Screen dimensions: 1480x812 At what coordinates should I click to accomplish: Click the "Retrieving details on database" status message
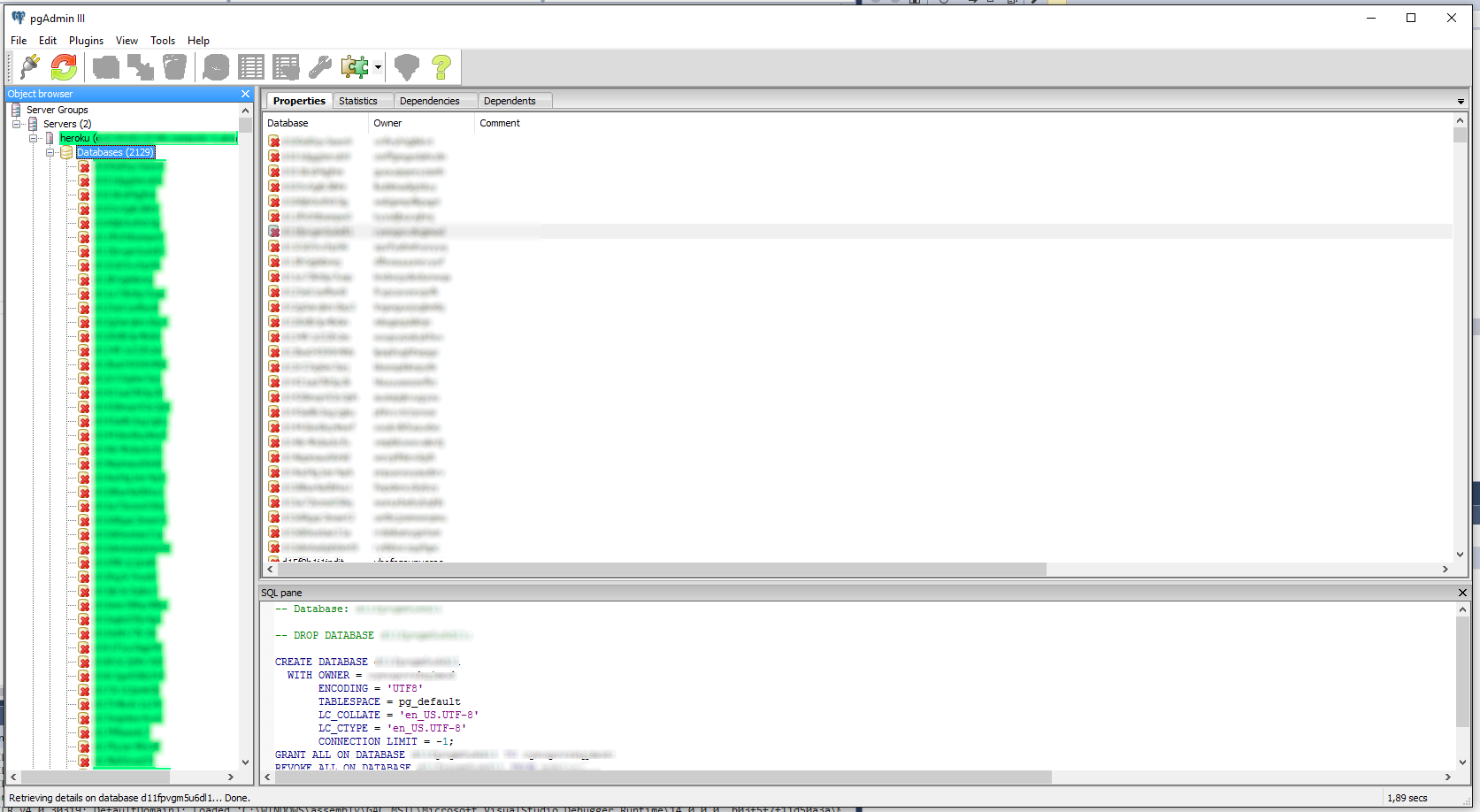[x=129, y=798]
